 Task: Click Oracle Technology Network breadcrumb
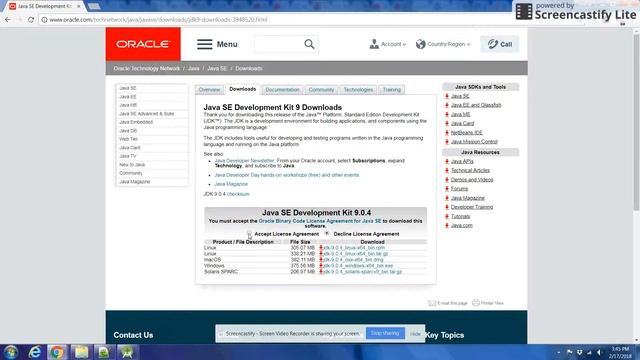pos(147,69)
